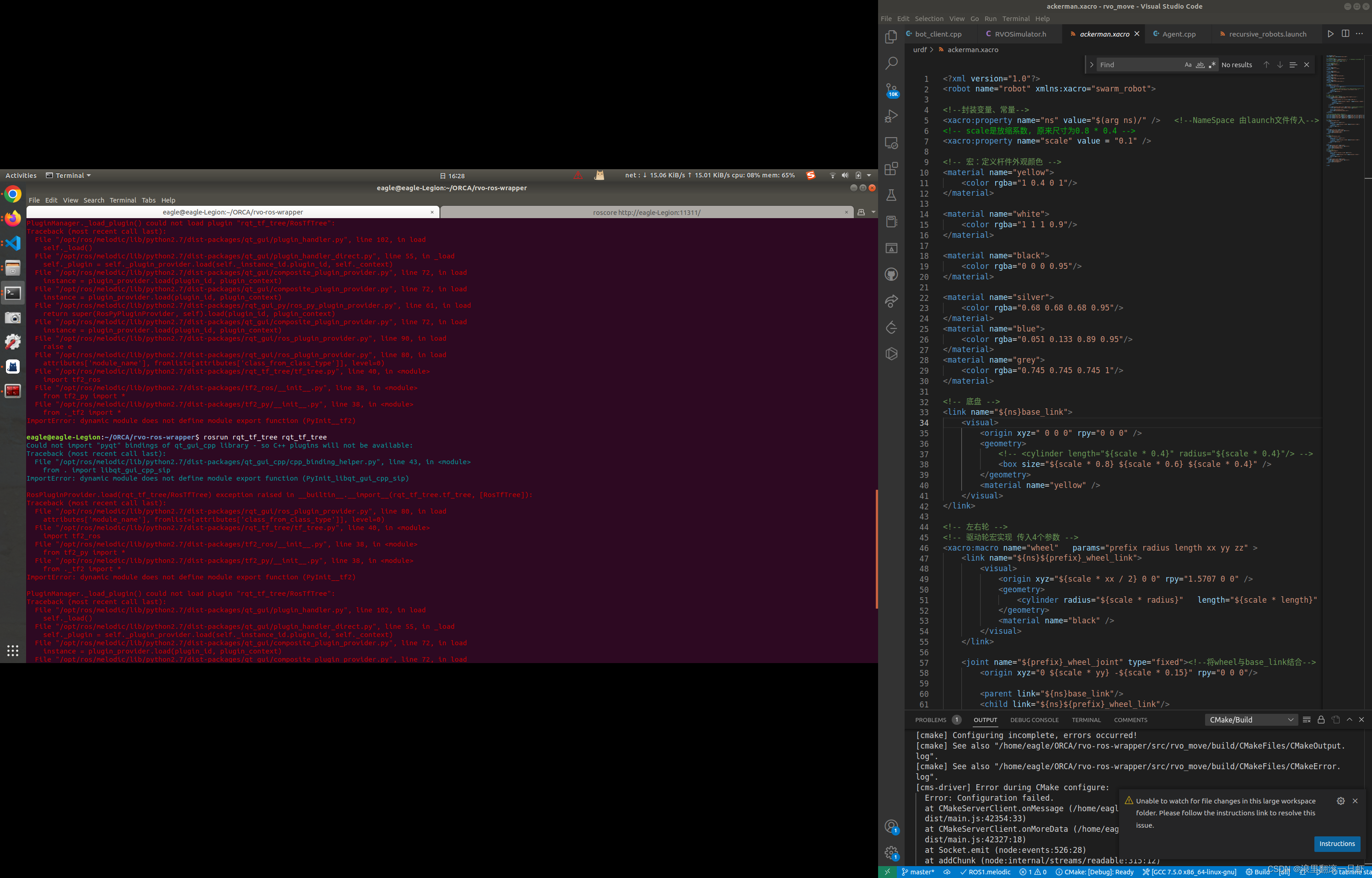
Task: Switch to roscore terminal tab
Action: coord(646,212)
